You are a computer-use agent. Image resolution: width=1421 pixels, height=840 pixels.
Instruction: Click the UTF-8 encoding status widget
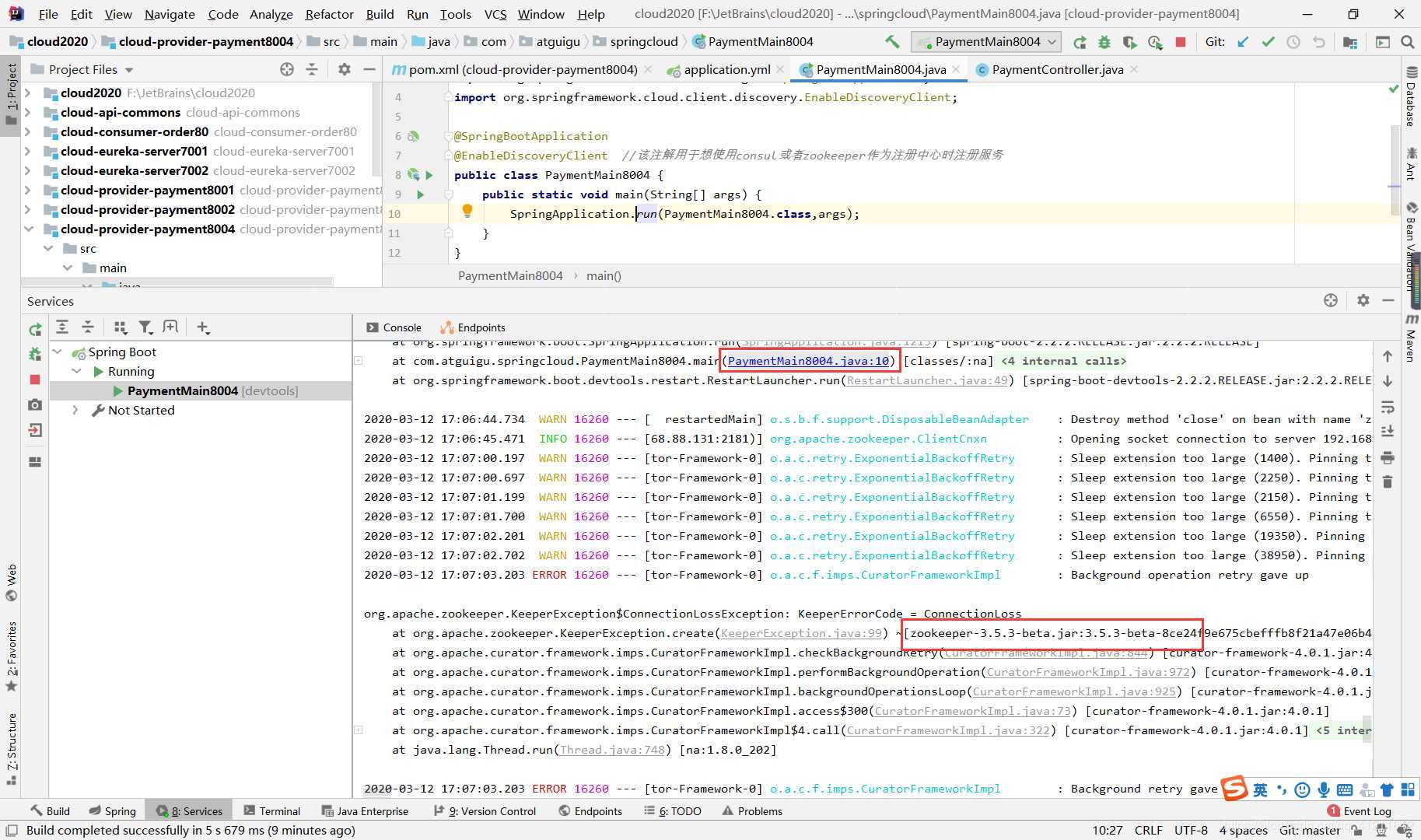1191,830
